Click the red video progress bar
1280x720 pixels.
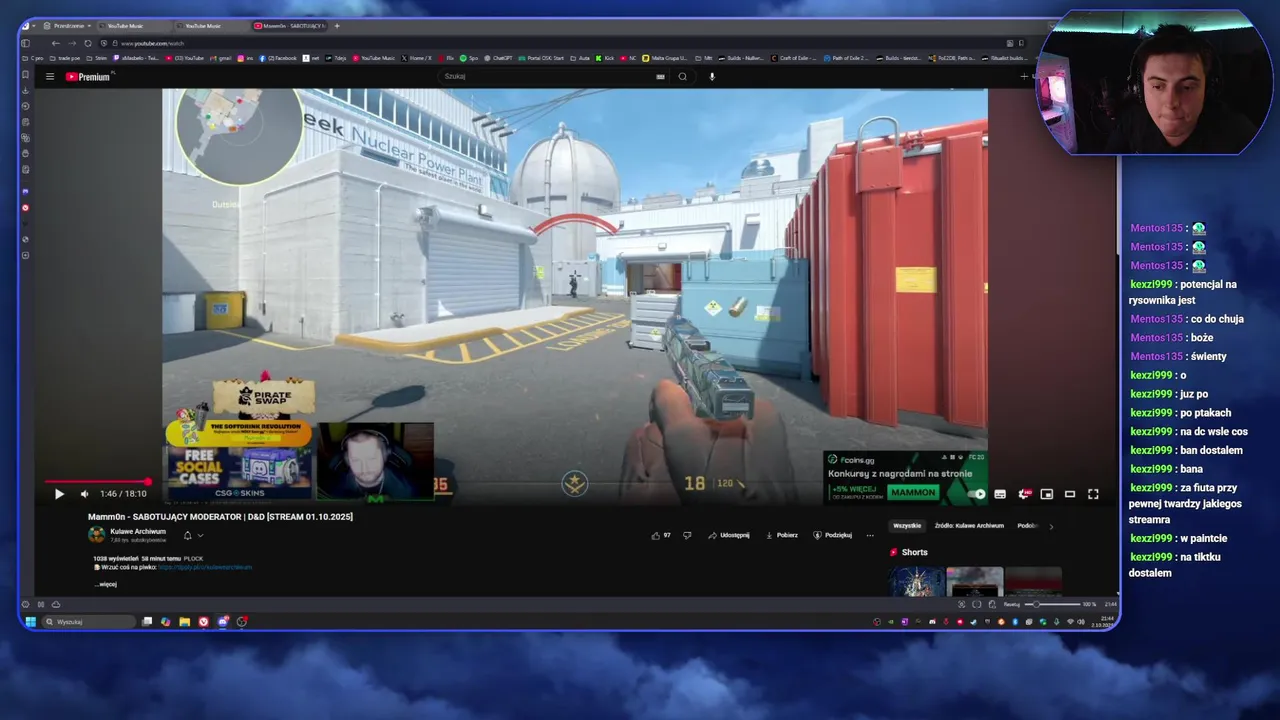pos(98,482)
